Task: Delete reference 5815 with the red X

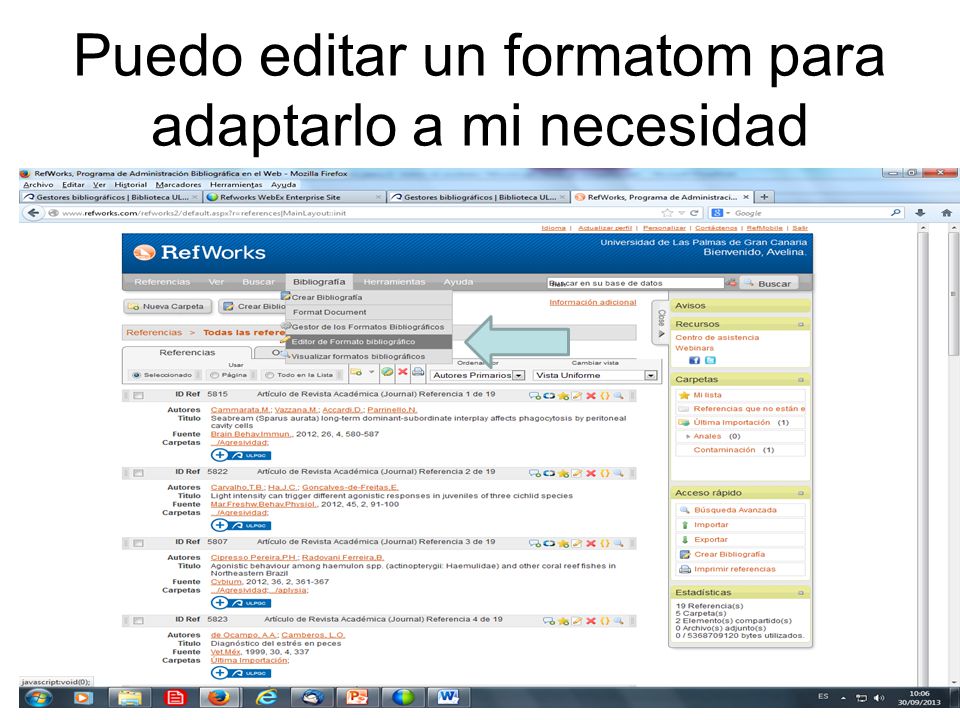Action: 591,396
